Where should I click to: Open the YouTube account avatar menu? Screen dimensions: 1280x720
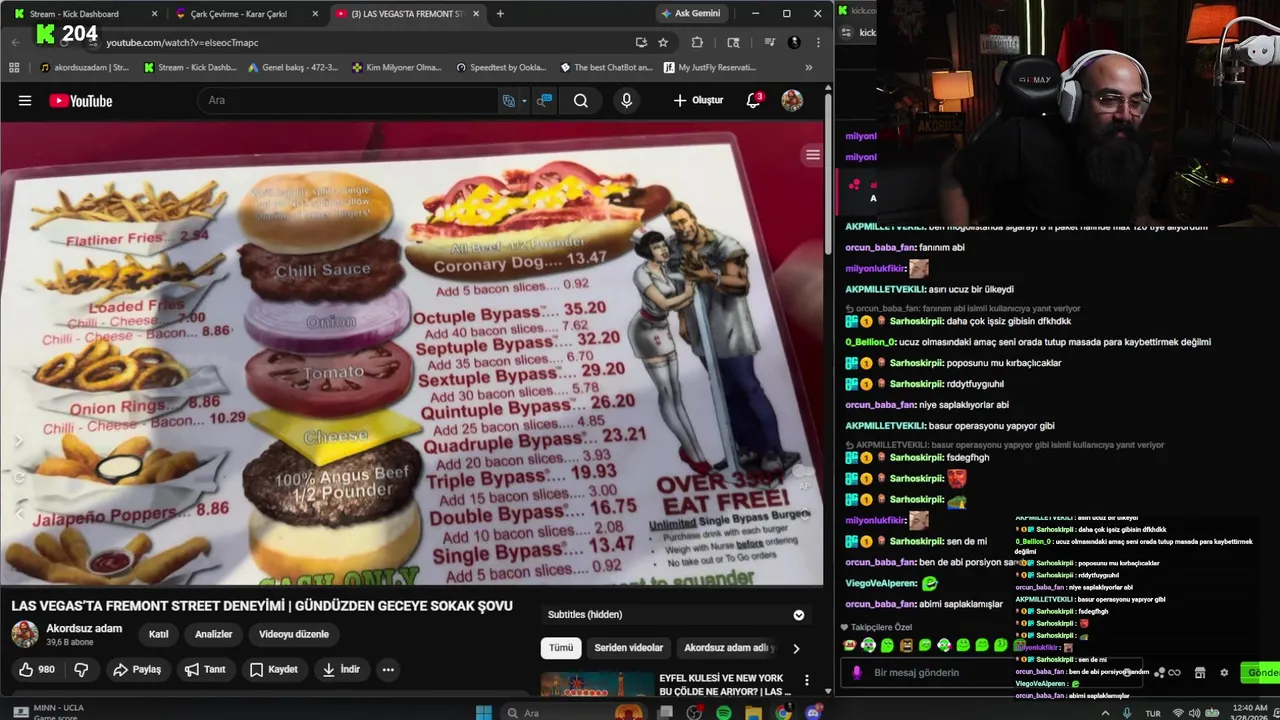click(x=792, y=100)
